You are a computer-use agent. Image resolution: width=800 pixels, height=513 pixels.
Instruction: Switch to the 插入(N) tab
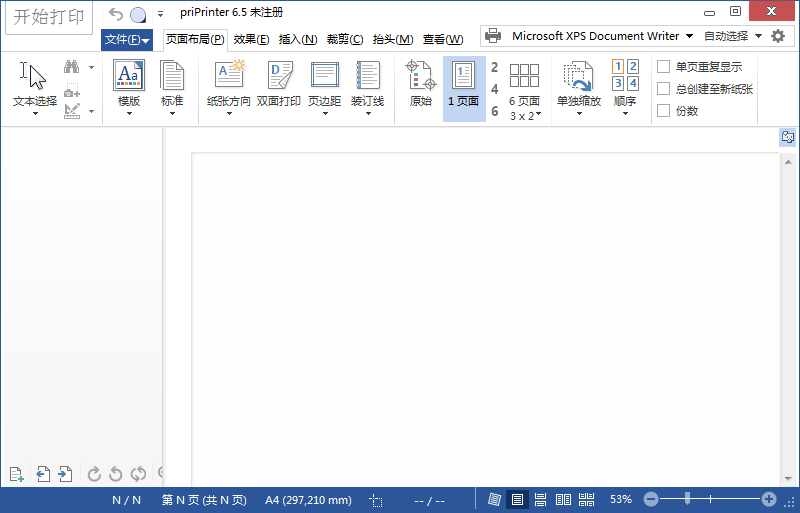tap(298, 39)
